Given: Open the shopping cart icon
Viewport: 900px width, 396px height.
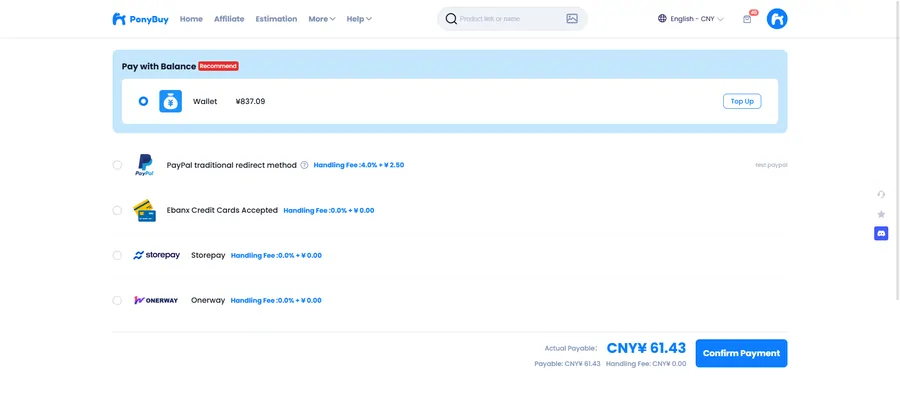Looking at the screenshot, I should pos(747,19).
